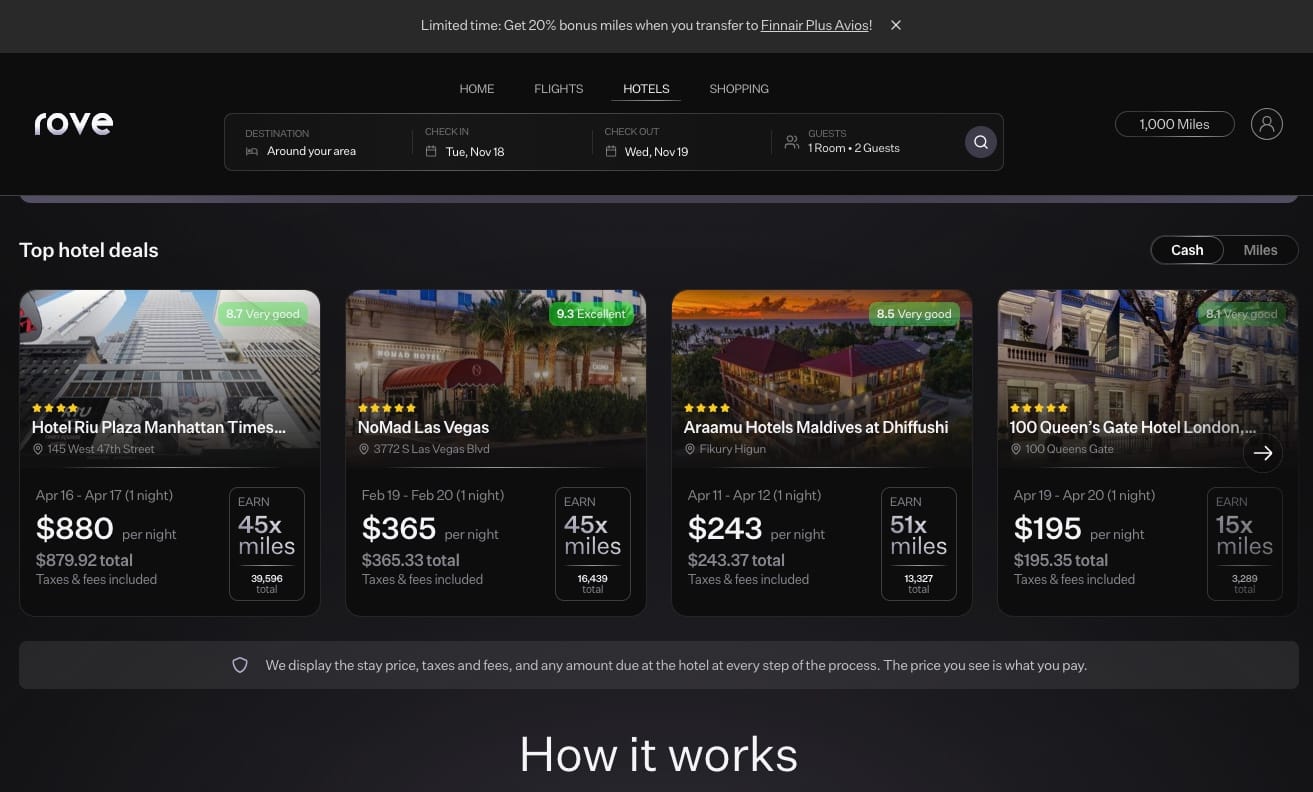Click the location pin beside 145 West 47th Street
The width and height of the screenshot is (1313, 792).
(x=38, y=449)
